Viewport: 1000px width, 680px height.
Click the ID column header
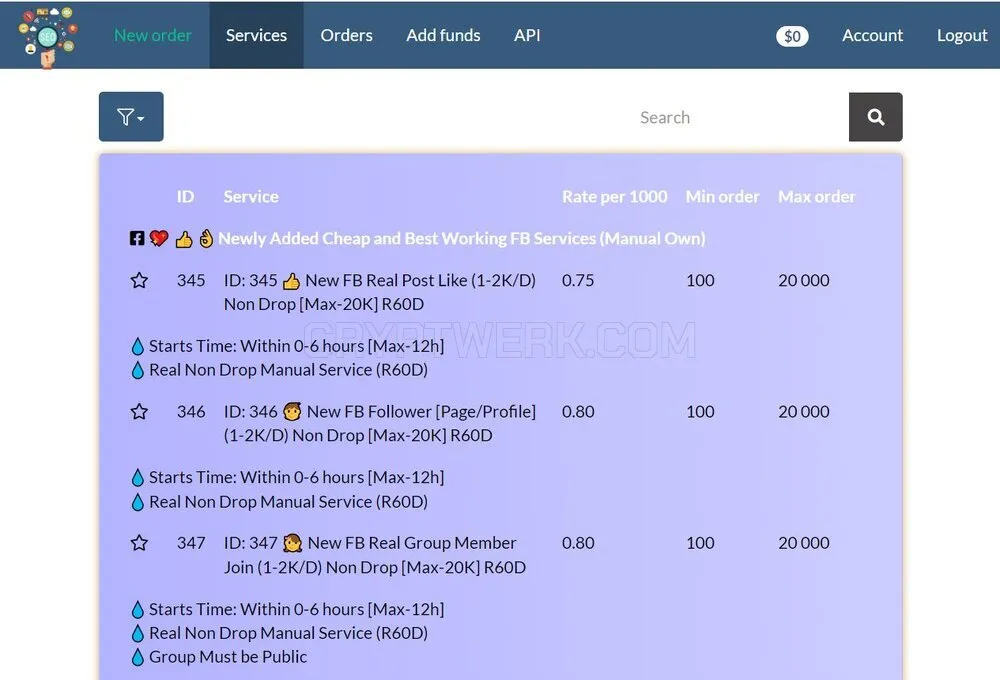(186, 196)
